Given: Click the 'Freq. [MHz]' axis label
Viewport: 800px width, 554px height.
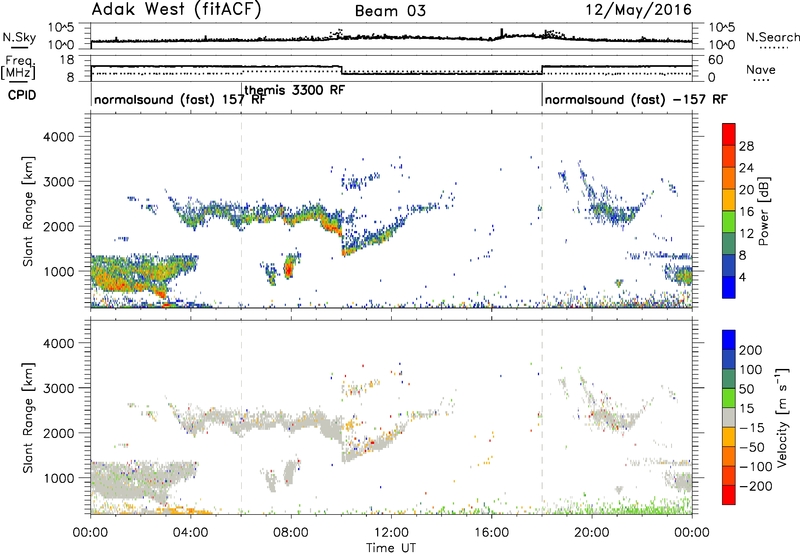Looking at the screenshot, I should (x=18, y=67).
